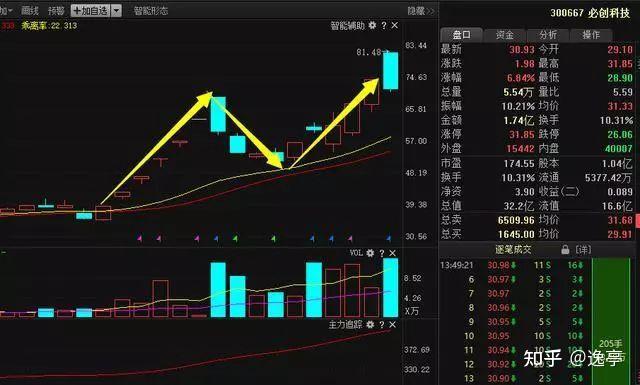Show help for 主力追踪 indicator

(382, 325)
